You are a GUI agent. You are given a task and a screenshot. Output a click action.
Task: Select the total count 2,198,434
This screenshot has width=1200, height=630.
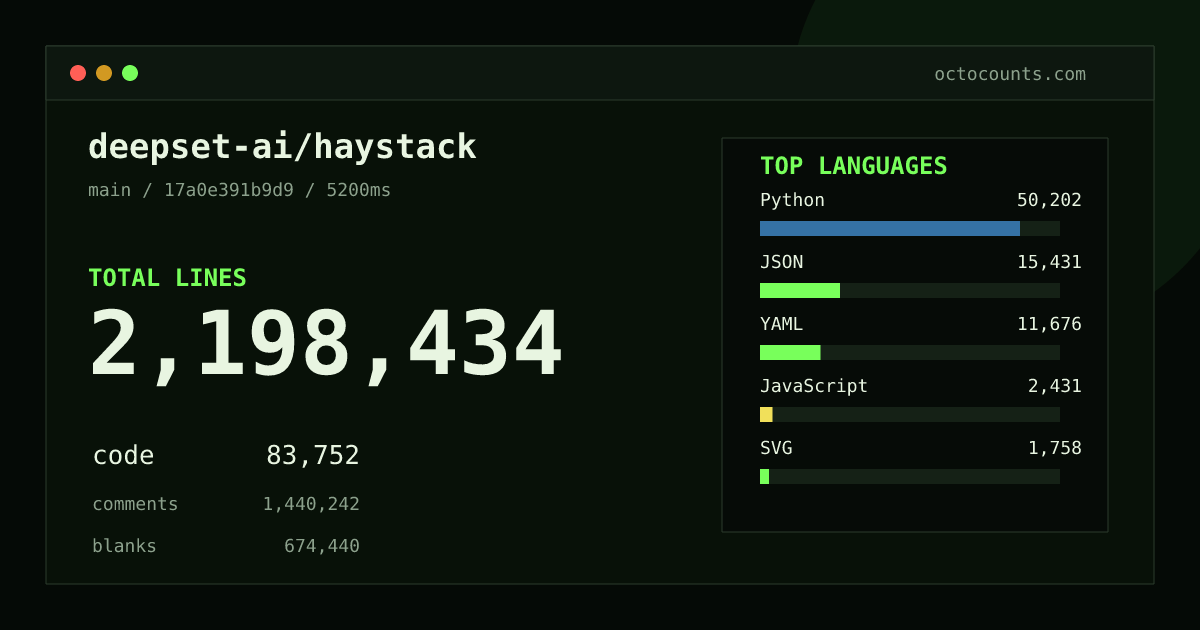(326, 345)
